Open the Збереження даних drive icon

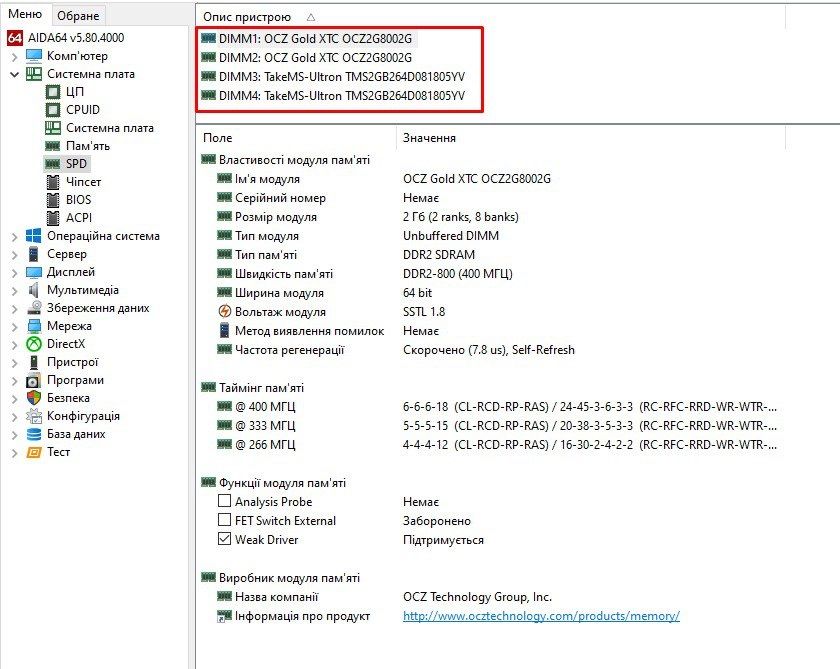pos(34,308)
